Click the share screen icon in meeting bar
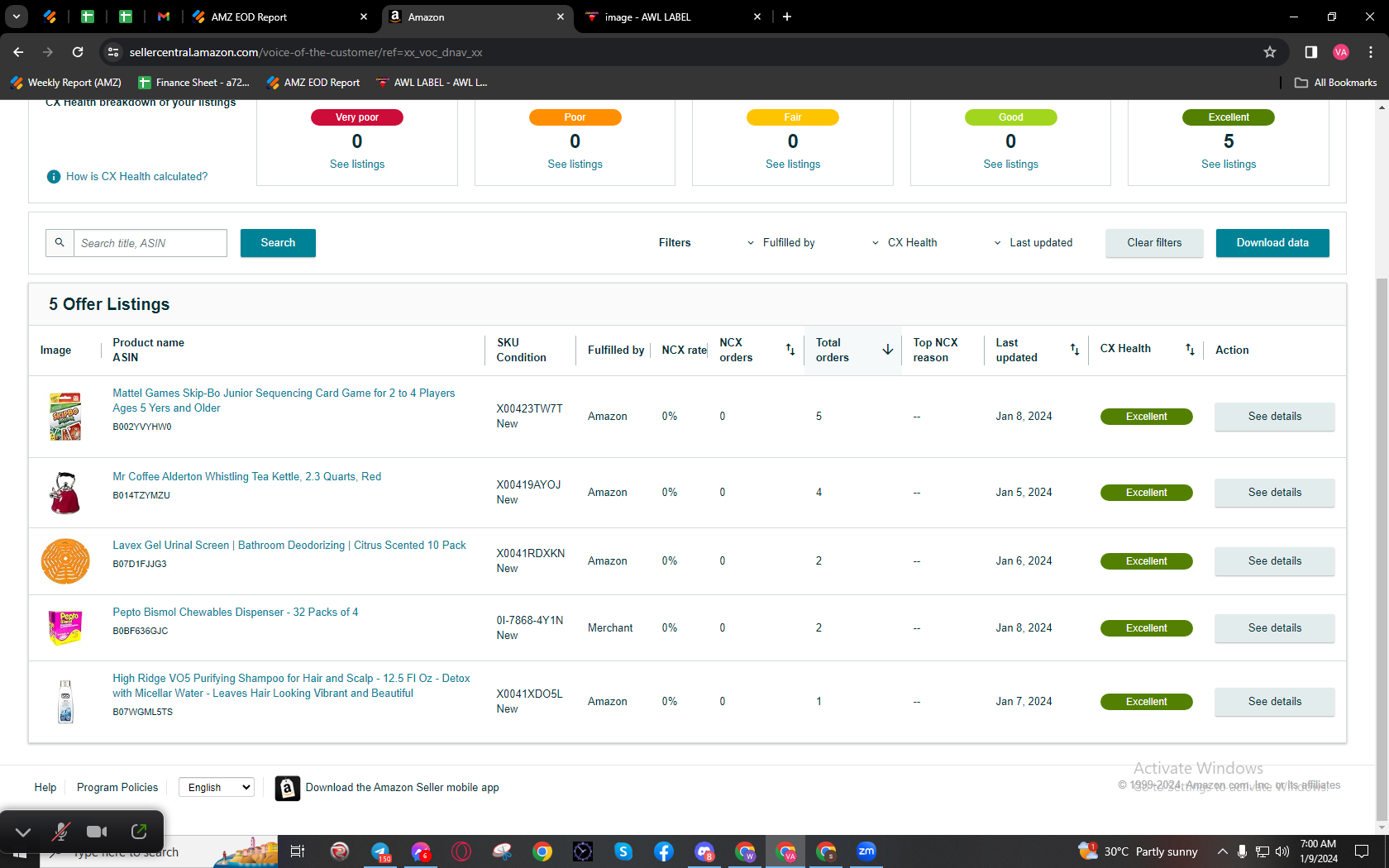The height and width of the screenshot is (868, 1389). click(139, 832)
